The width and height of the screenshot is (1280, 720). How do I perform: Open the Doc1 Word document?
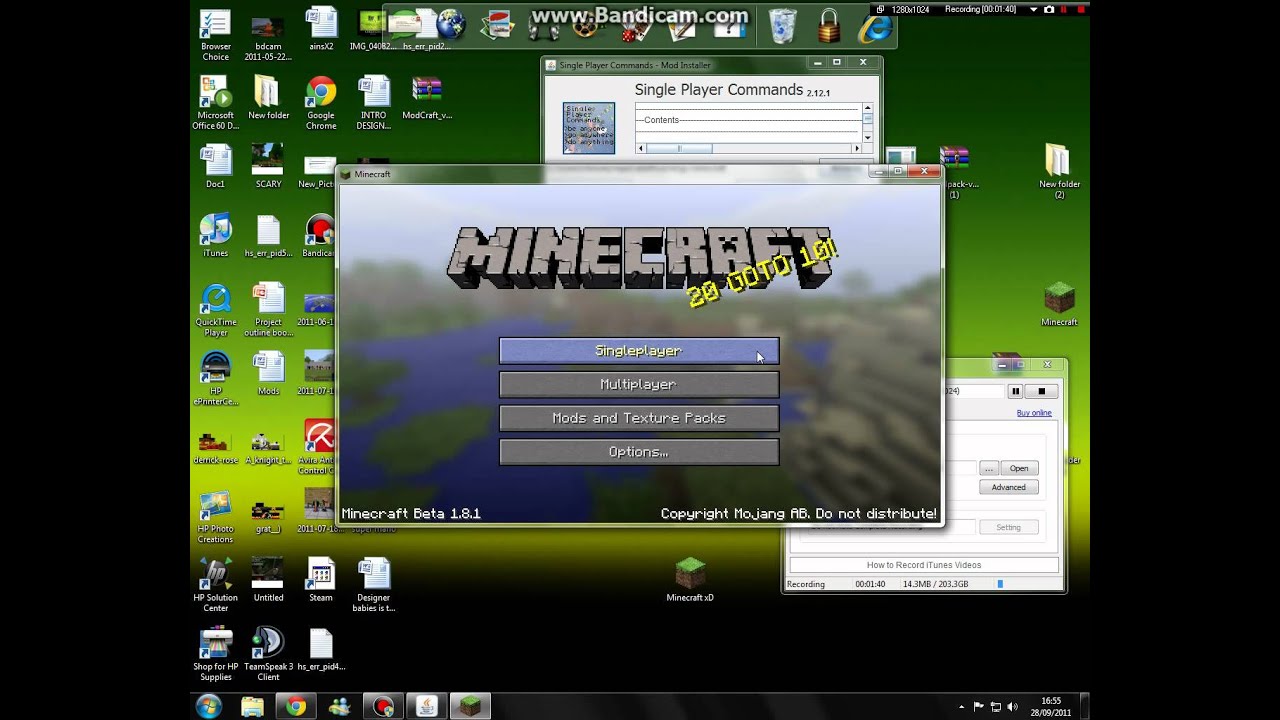[x=216, y=167]
